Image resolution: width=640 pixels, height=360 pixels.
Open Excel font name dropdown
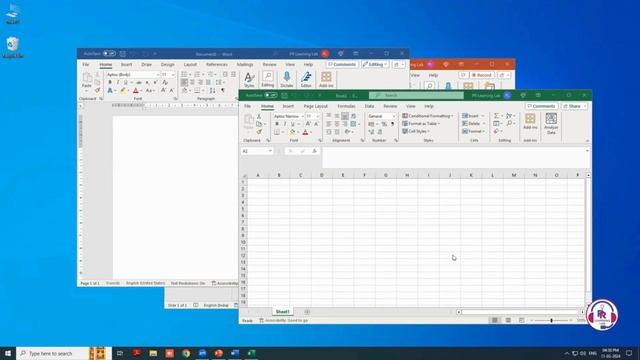click(x=302, y=116)
